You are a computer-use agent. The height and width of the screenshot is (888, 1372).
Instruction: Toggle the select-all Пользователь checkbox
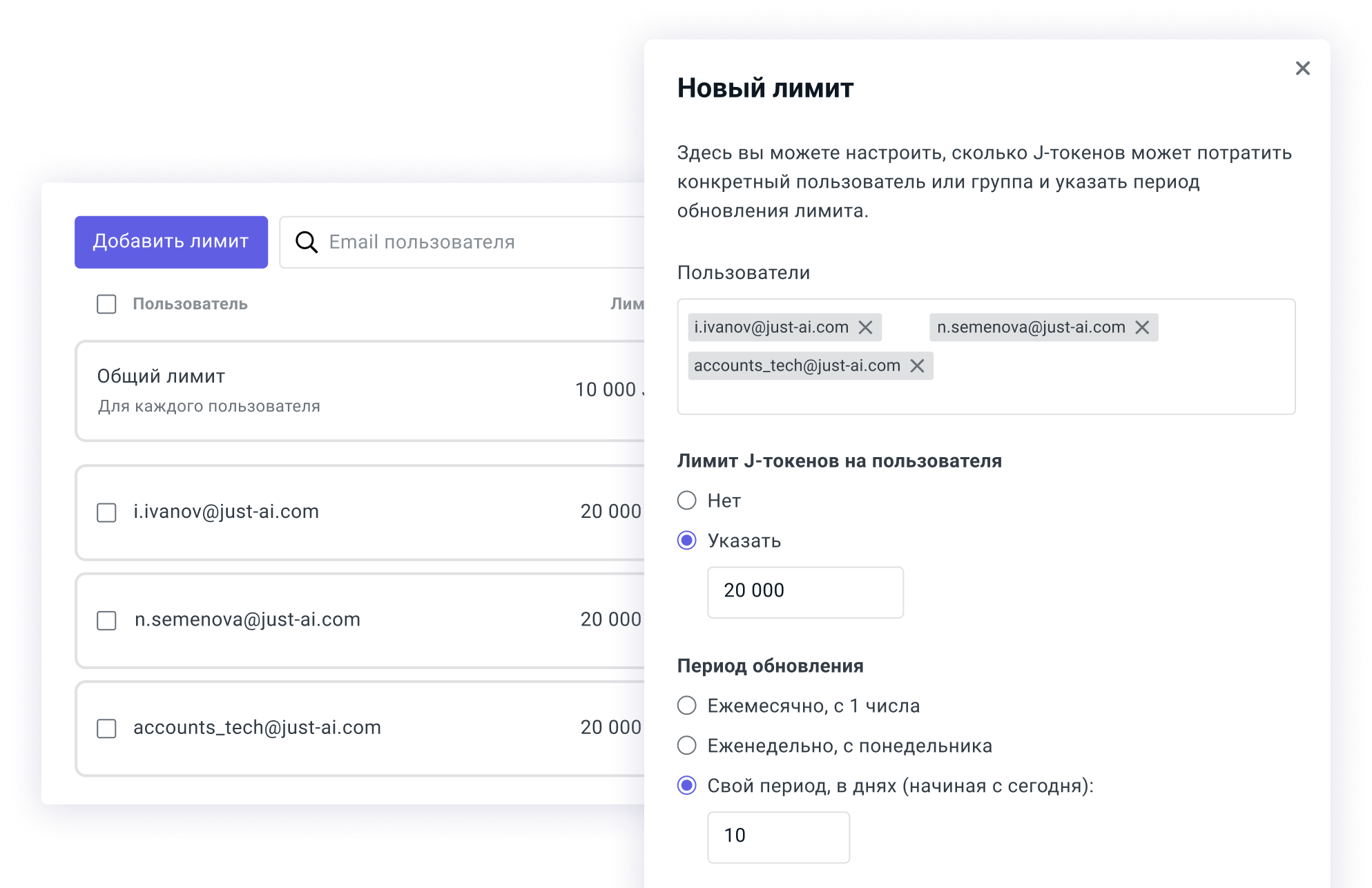click(106, 304)
